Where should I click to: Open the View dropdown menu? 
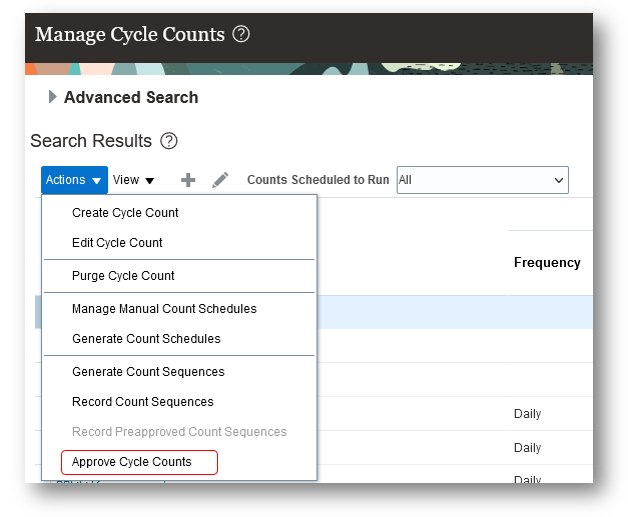click(133, 180)
